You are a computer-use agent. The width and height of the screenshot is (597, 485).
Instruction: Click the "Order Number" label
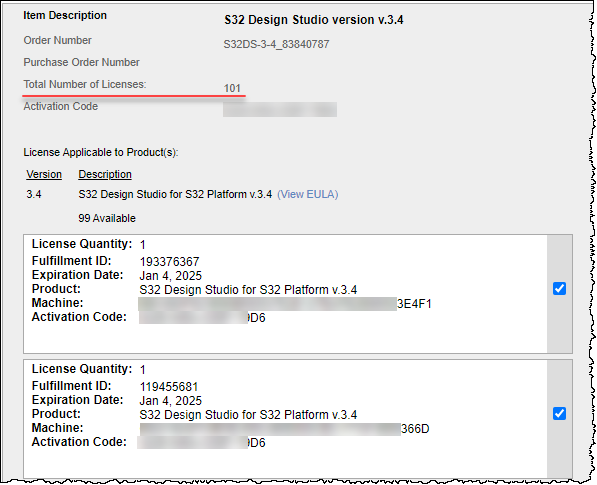(x=57, y=40)
